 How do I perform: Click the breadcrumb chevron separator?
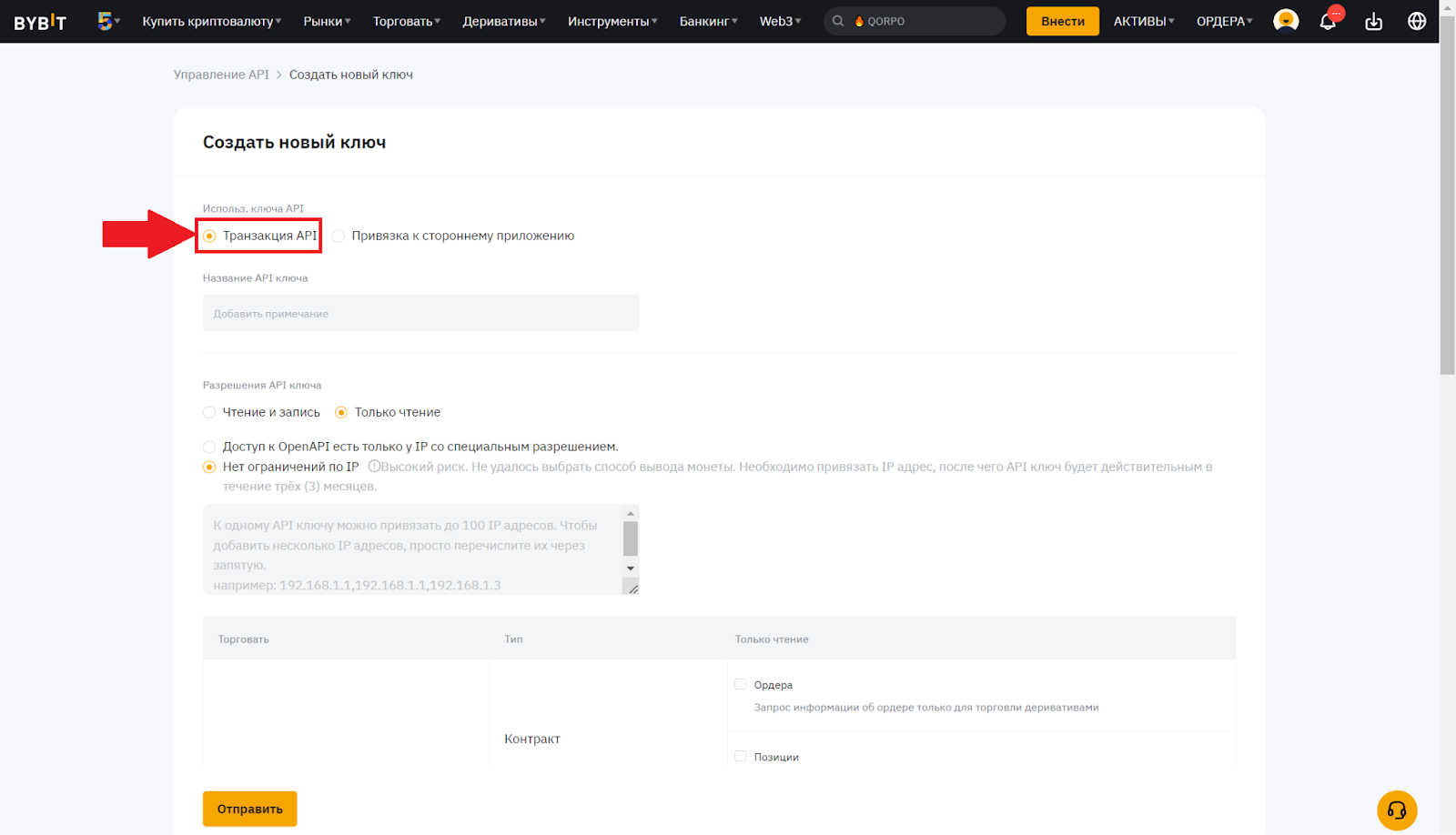(279, 75)
